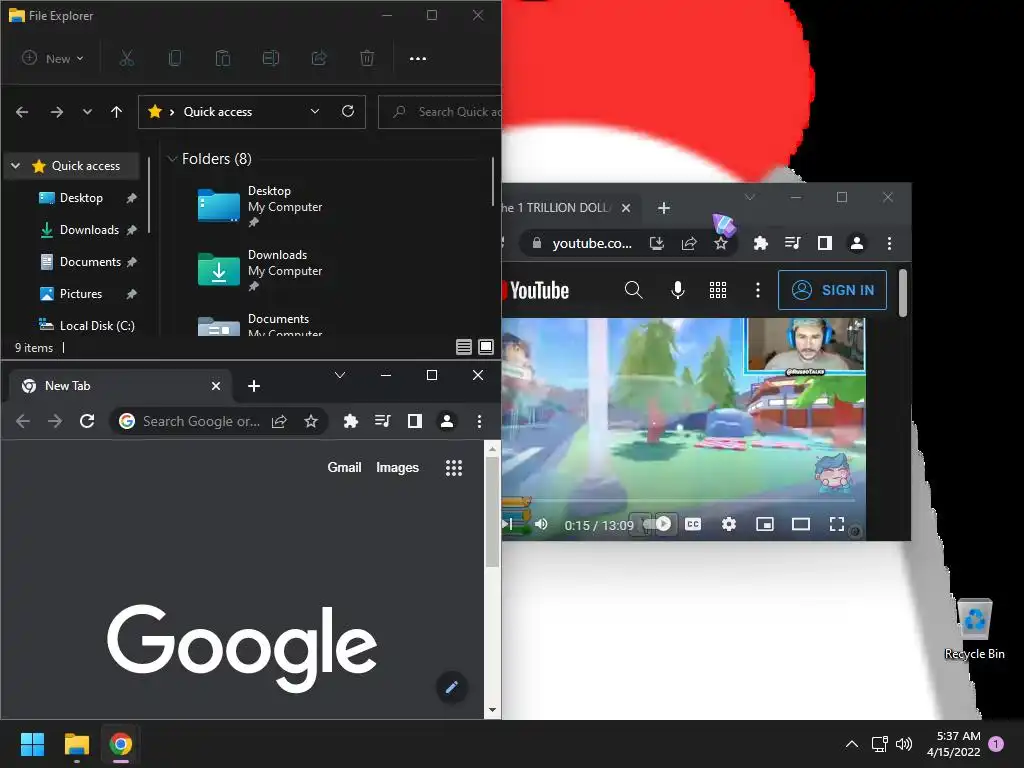
Task: Open the Images link
Action: click(397, 468)
